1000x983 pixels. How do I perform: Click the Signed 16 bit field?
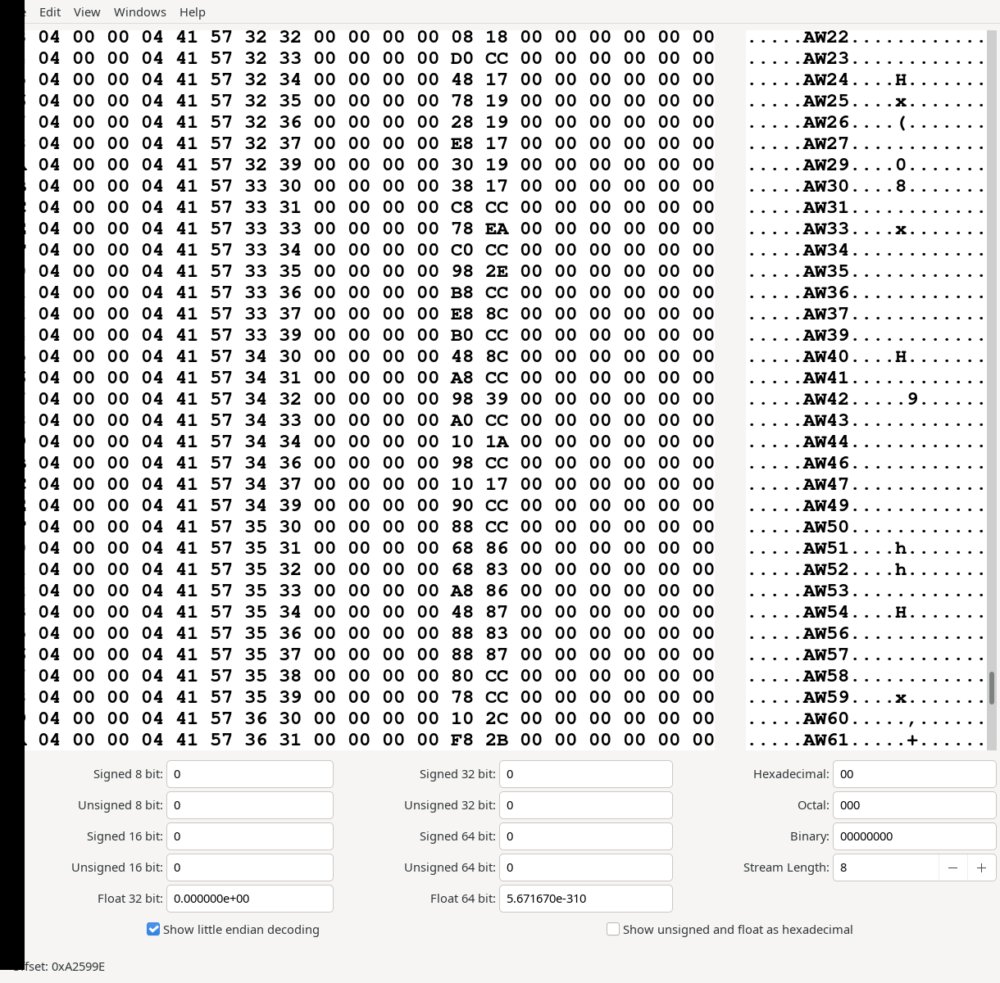coord(250,836)
